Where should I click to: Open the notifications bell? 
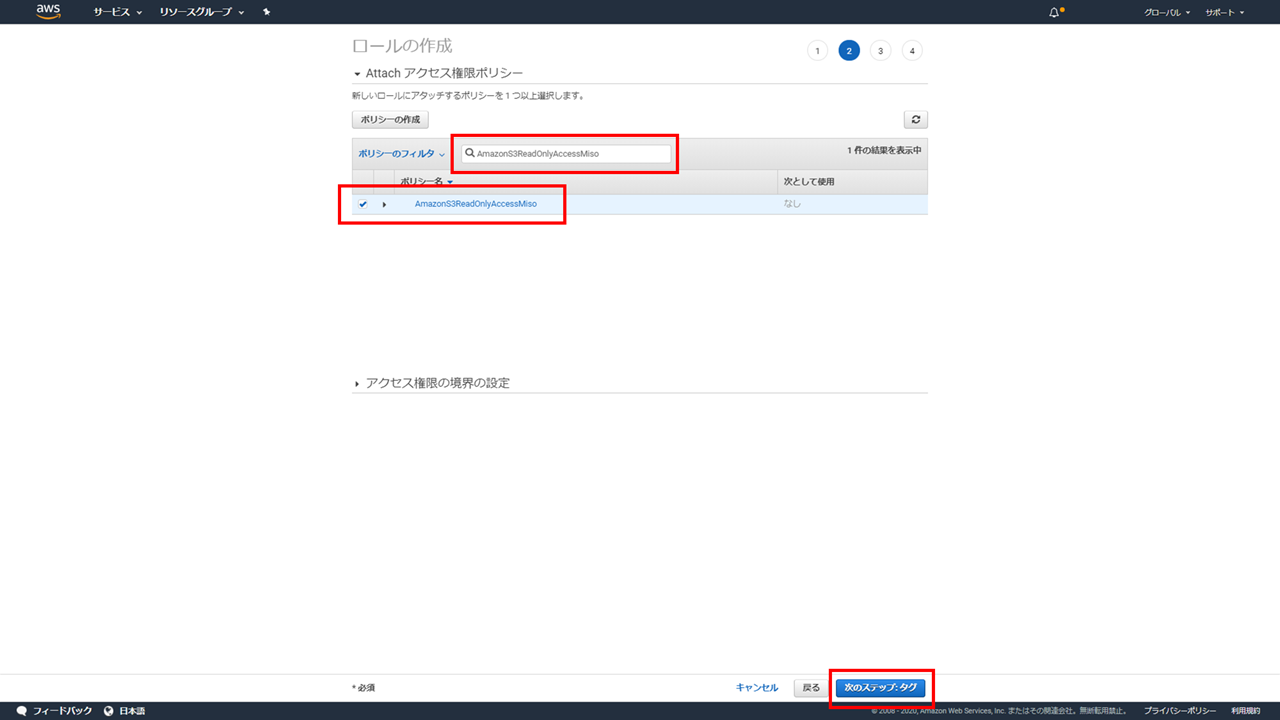coord(1054,12)
